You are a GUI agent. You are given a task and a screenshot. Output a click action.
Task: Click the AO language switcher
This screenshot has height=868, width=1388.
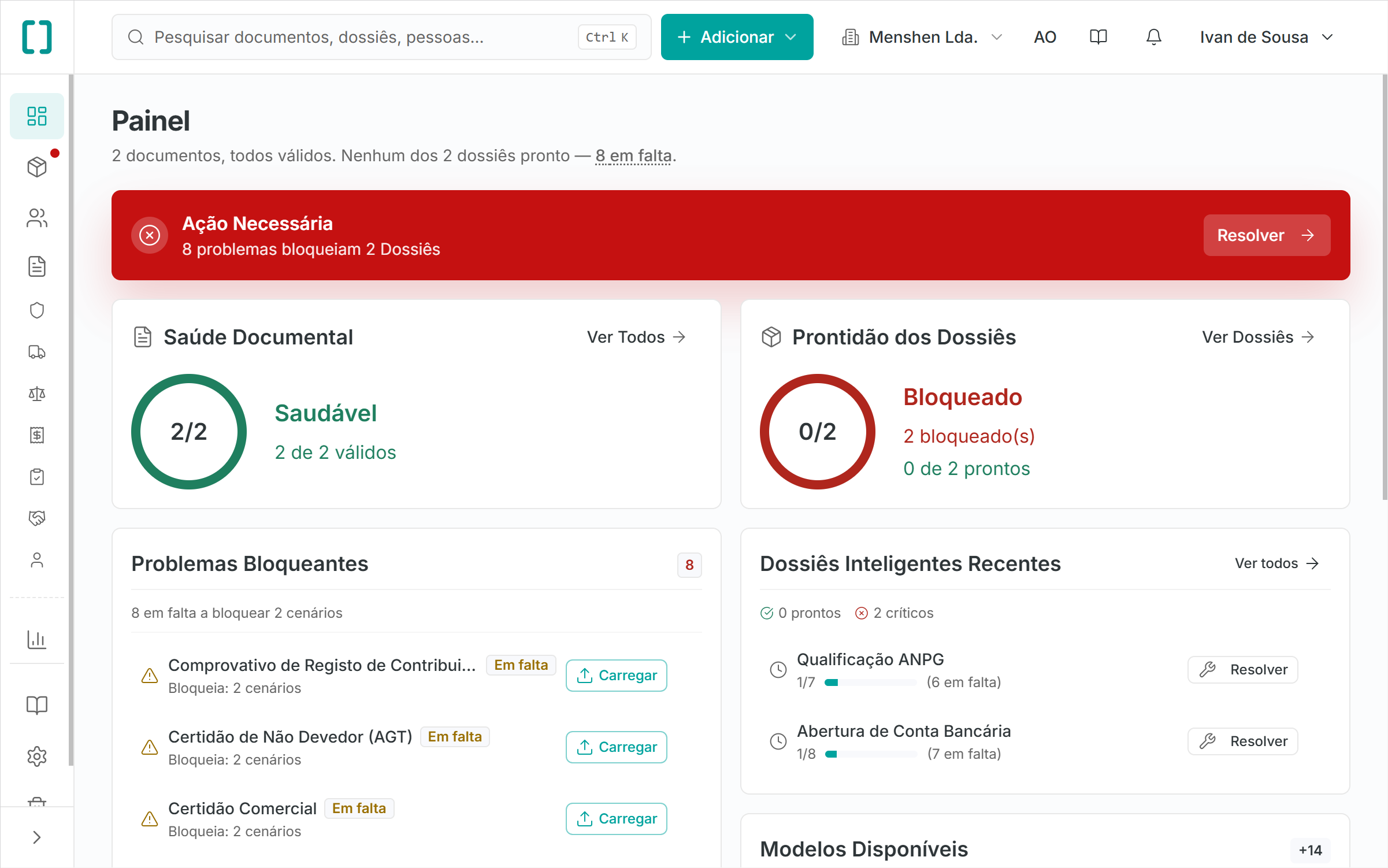pos(1045,37)
